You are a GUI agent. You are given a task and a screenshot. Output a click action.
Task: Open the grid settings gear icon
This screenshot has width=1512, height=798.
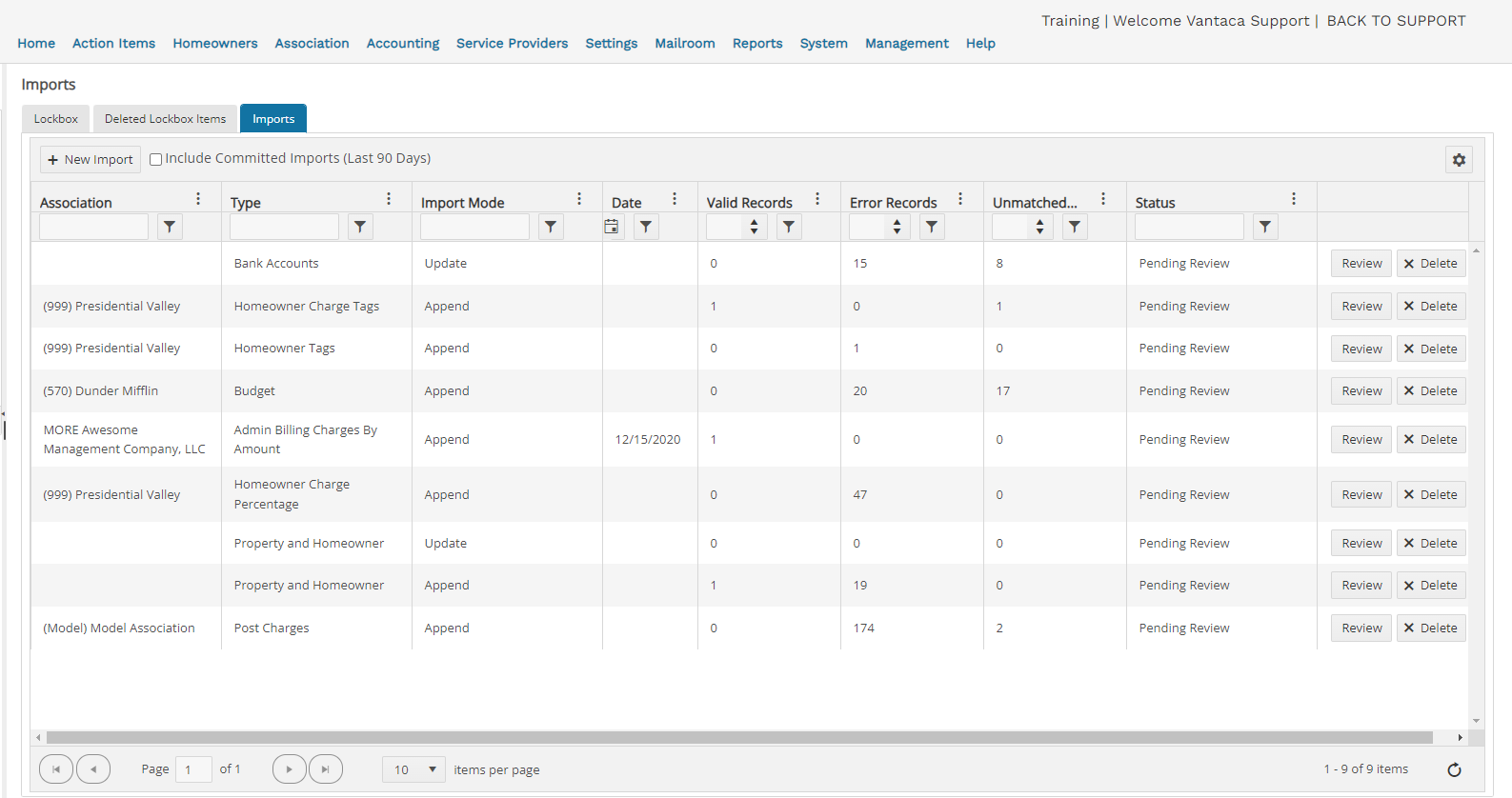click(x=1459, y=160)
